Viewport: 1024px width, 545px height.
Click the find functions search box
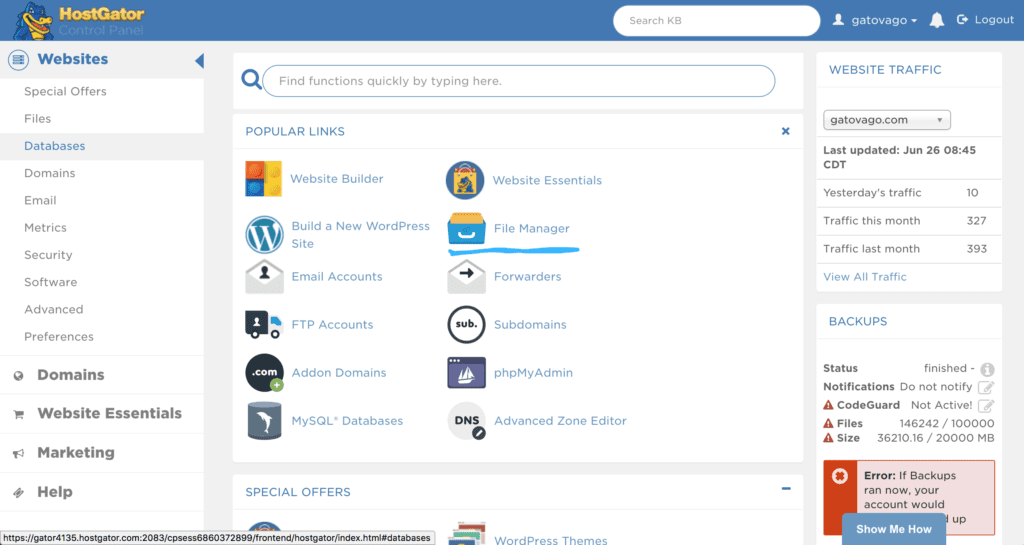tap(519, 81)
